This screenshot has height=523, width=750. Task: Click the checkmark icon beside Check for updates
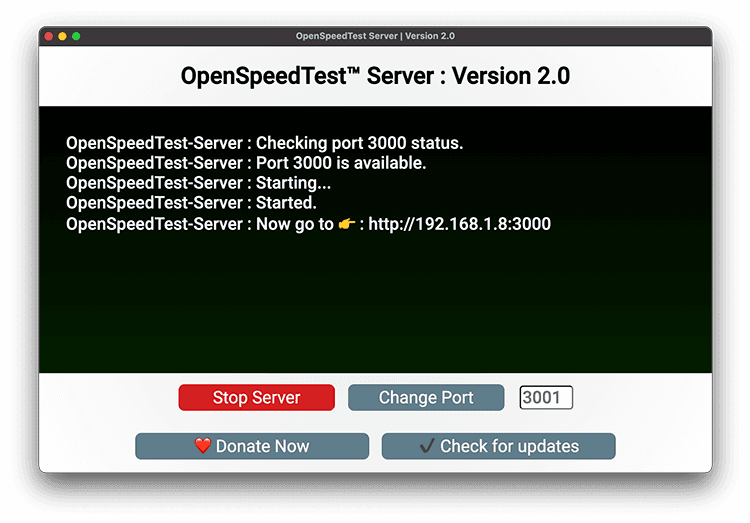427,446
